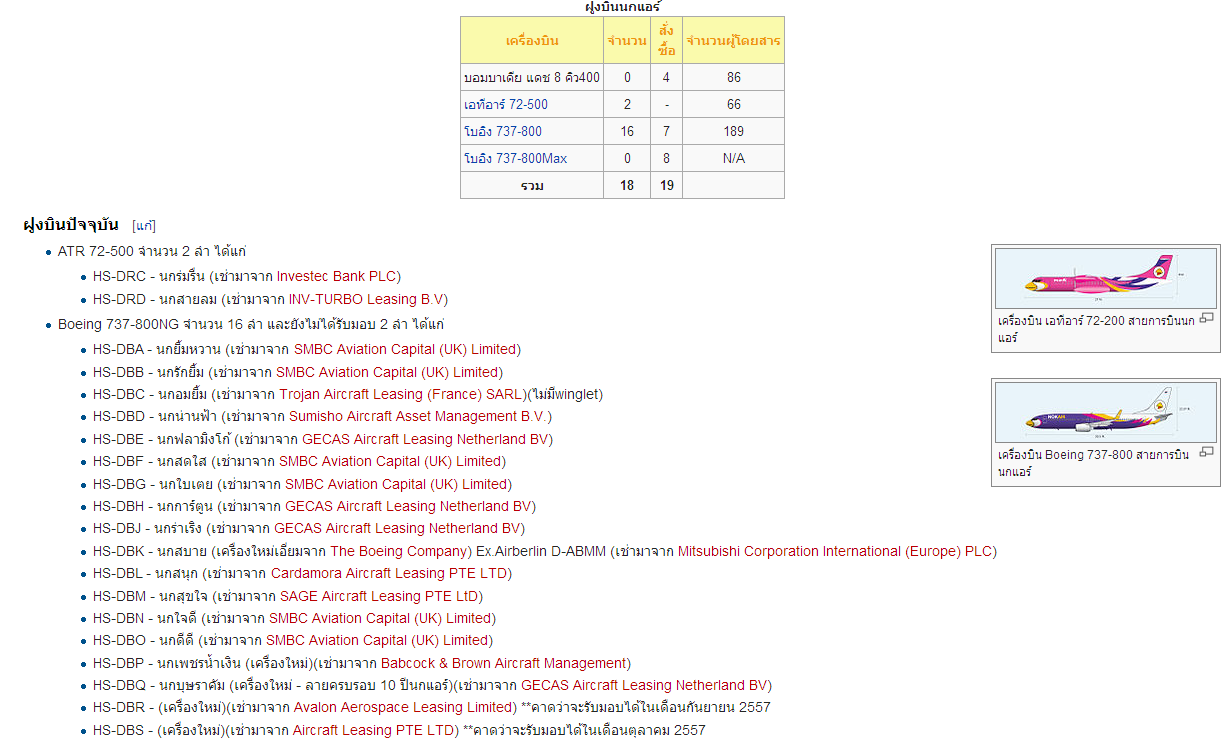Click the passenger count cell 86
The width and height of the screenshot is (1223, 739).
pyautogui.click(x=733, y=77)
